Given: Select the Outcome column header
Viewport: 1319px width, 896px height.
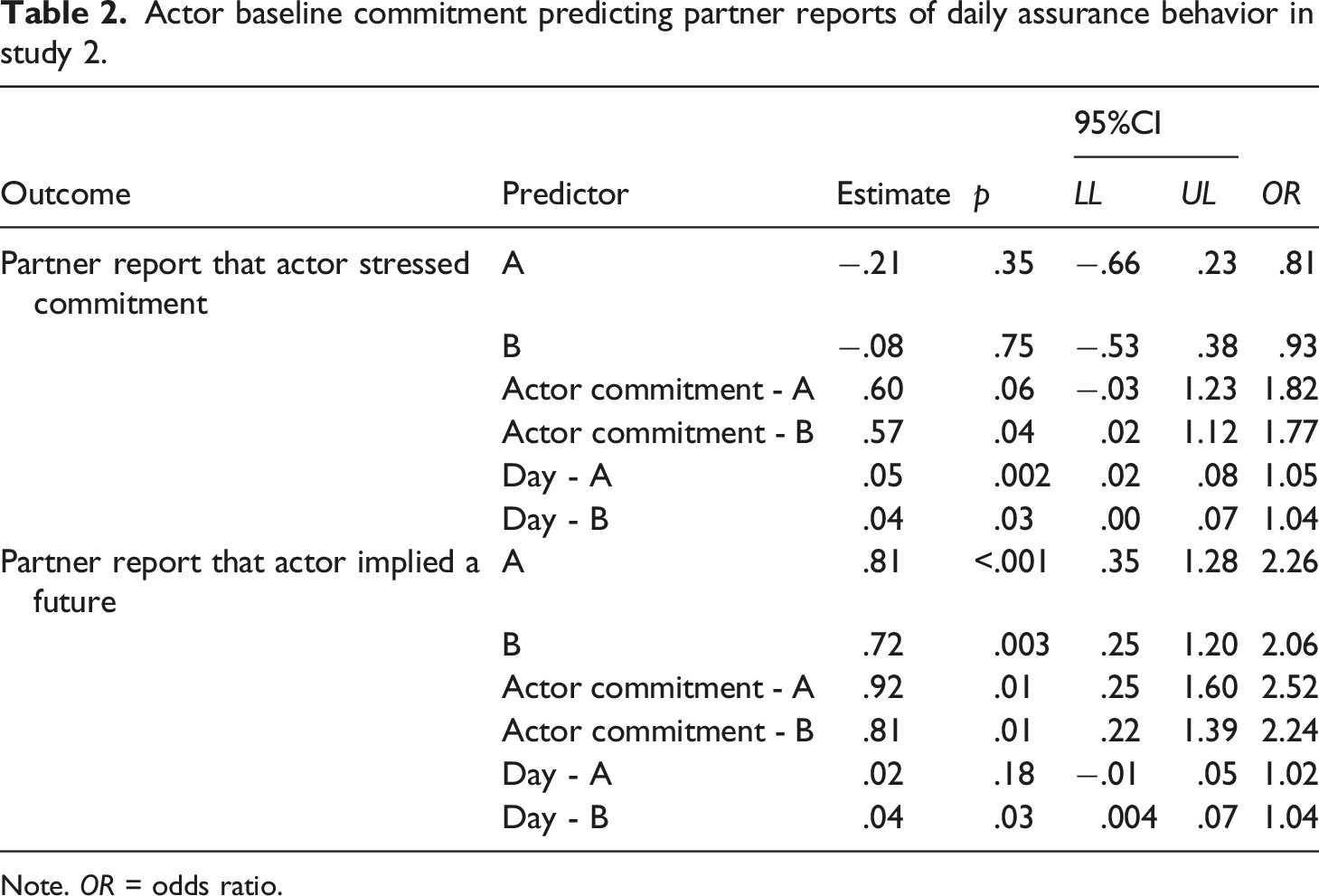Looking at the screenshot, I should (65, 193).
